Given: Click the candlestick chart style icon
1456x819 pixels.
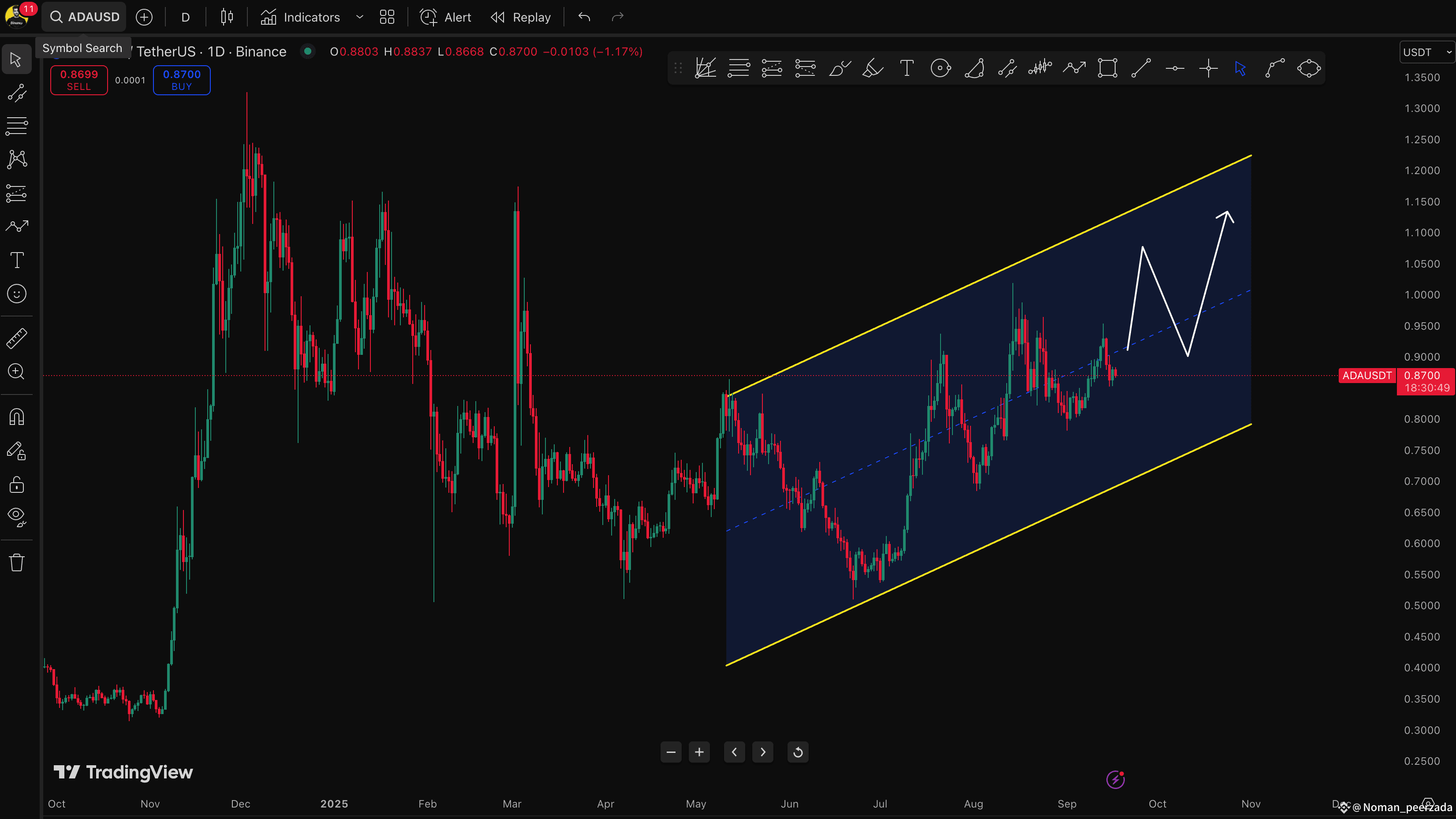Looking at the screenshot, I should [227, 17].
